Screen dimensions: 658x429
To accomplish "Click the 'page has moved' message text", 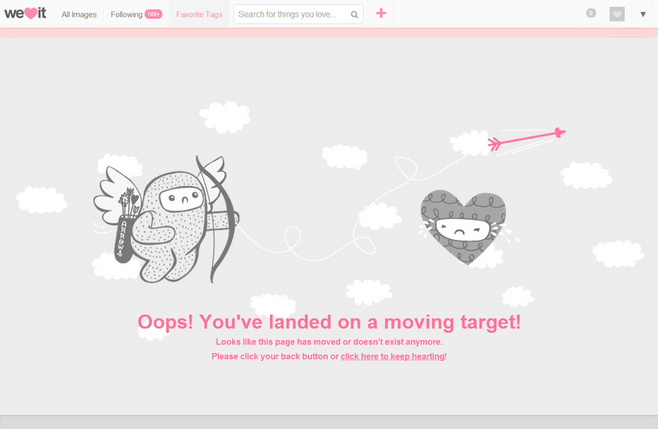I will click(x=329, y=342).
